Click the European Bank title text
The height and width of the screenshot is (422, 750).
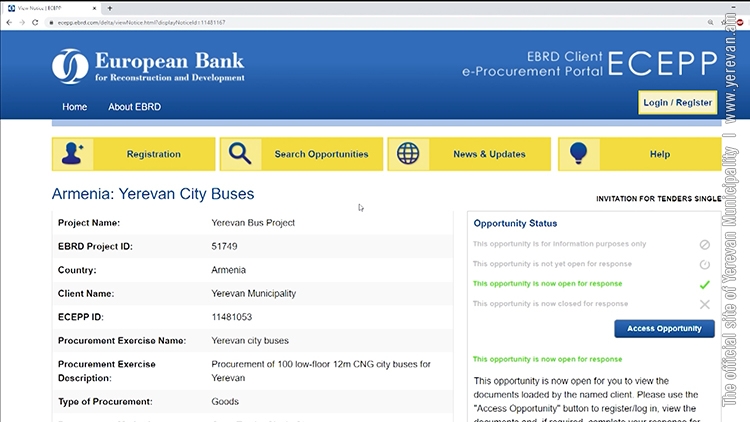click(x=169, y=61)
